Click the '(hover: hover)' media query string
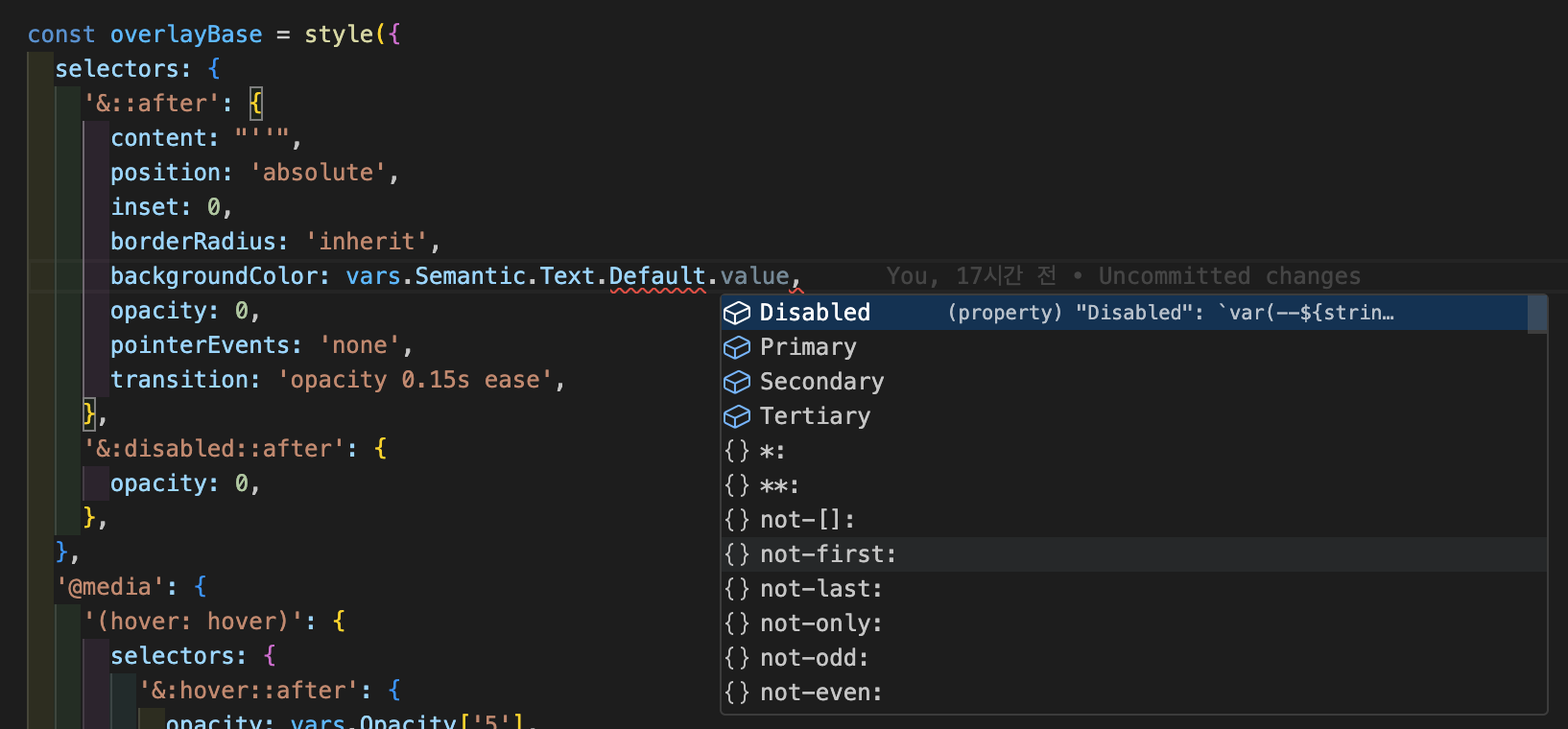This screenshot has height=729, width=1568. coord(193,622)
